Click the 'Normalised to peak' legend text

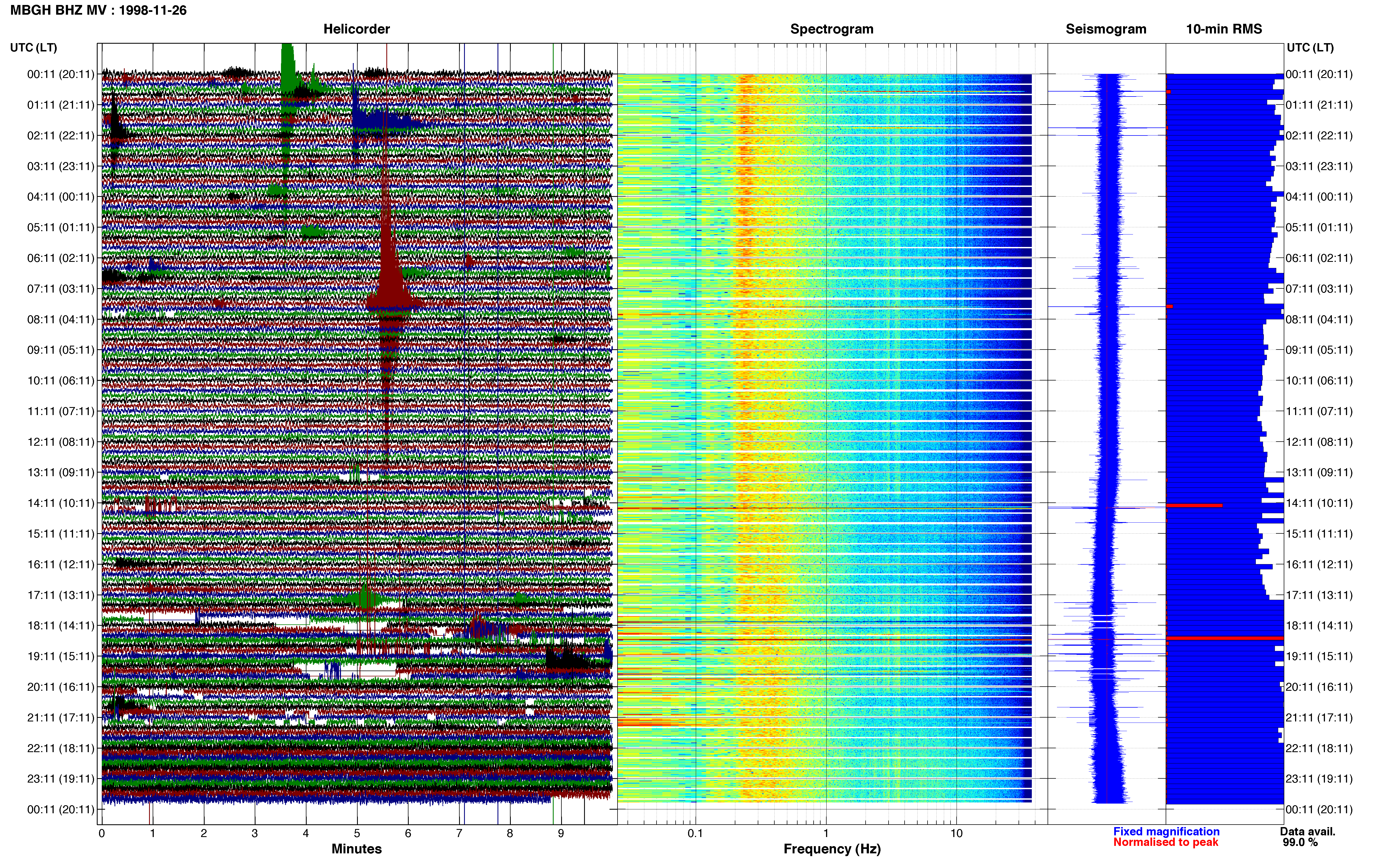(x=1165, y=842)
